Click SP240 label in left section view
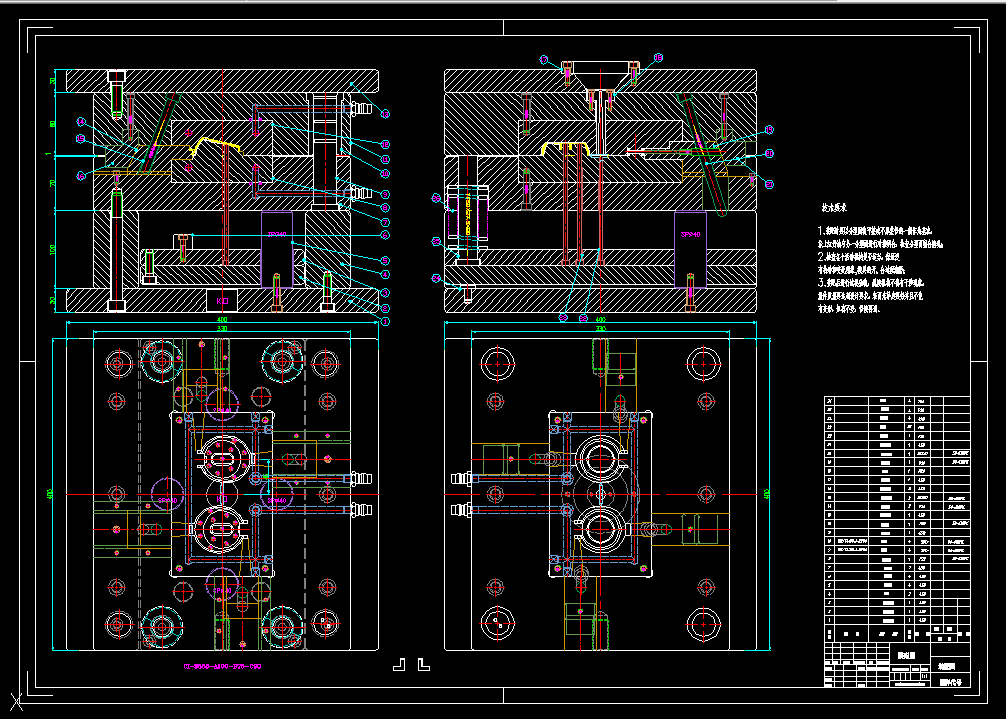Screen dimensions: 1006x719 click(277, 235)
